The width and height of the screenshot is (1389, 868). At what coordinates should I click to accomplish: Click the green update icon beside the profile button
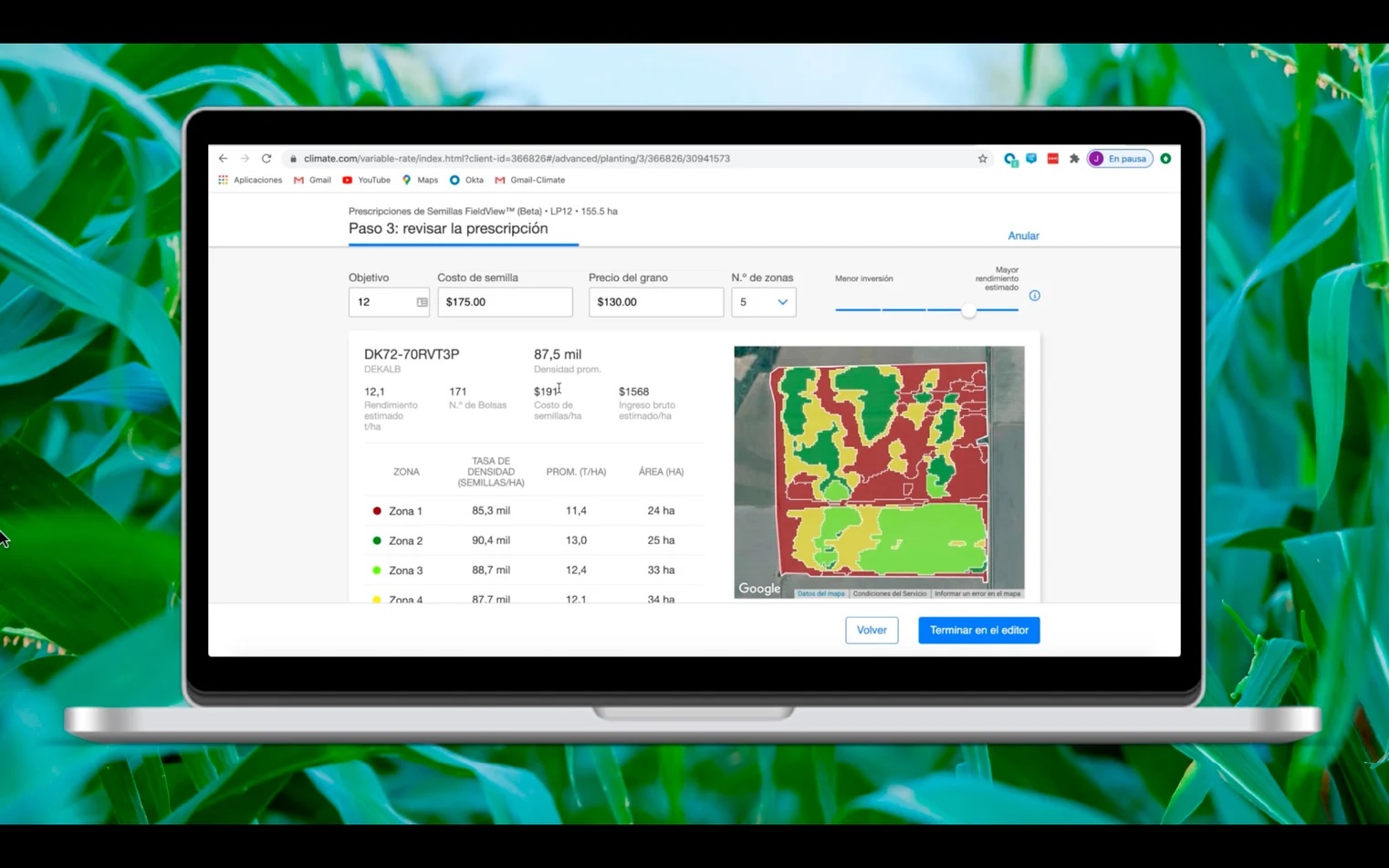(x=1165, y=159)
